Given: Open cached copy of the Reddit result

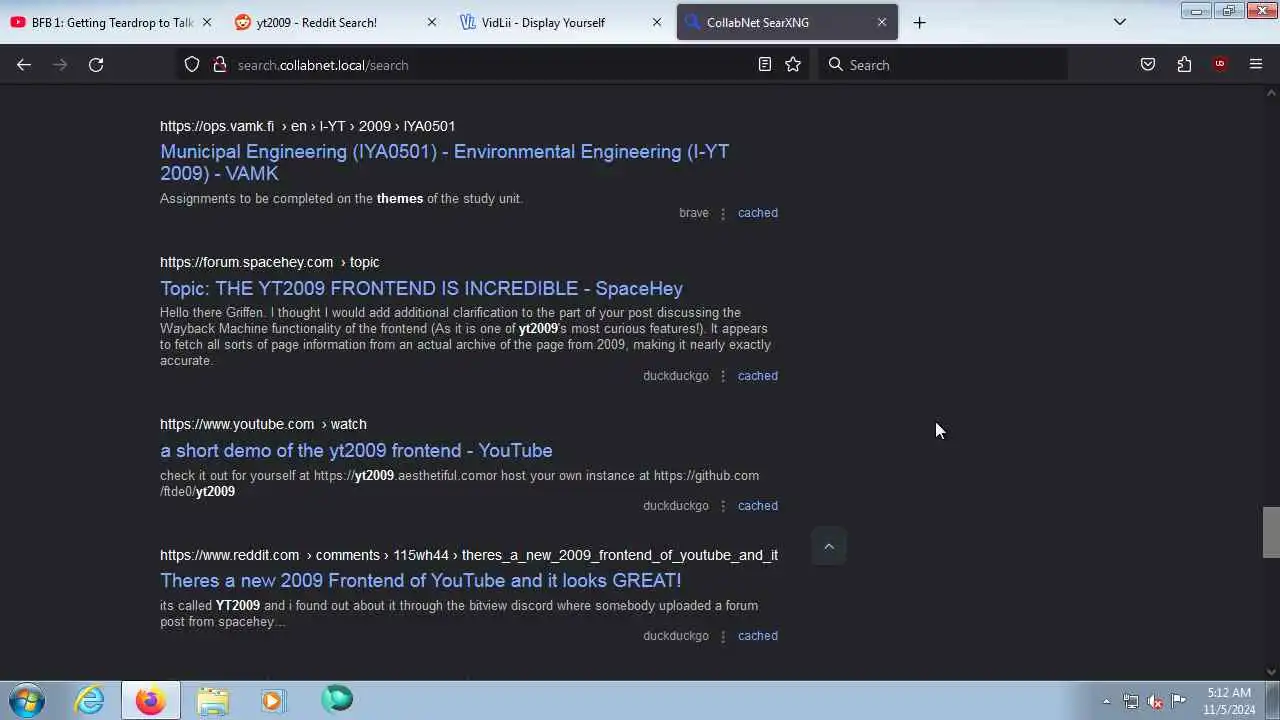Looking at the screenshot, I should point(757,636).
